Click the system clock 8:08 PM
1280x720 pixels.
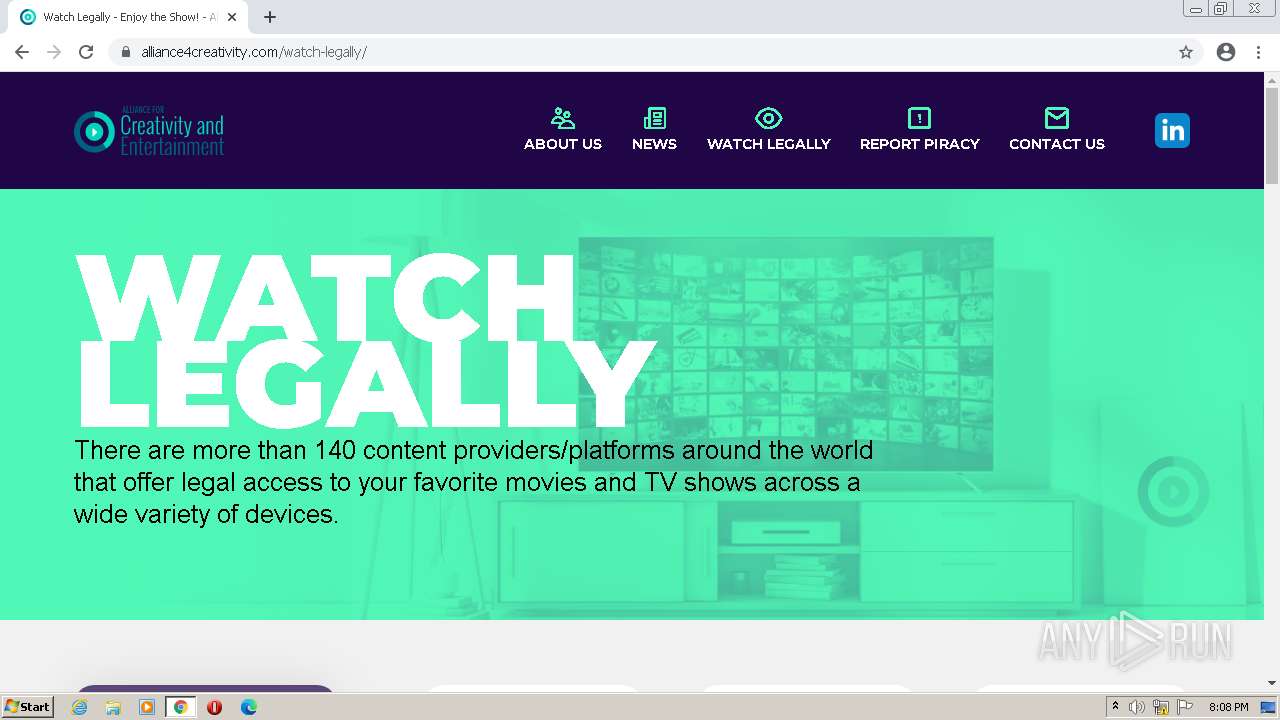tap(1228, 707)
